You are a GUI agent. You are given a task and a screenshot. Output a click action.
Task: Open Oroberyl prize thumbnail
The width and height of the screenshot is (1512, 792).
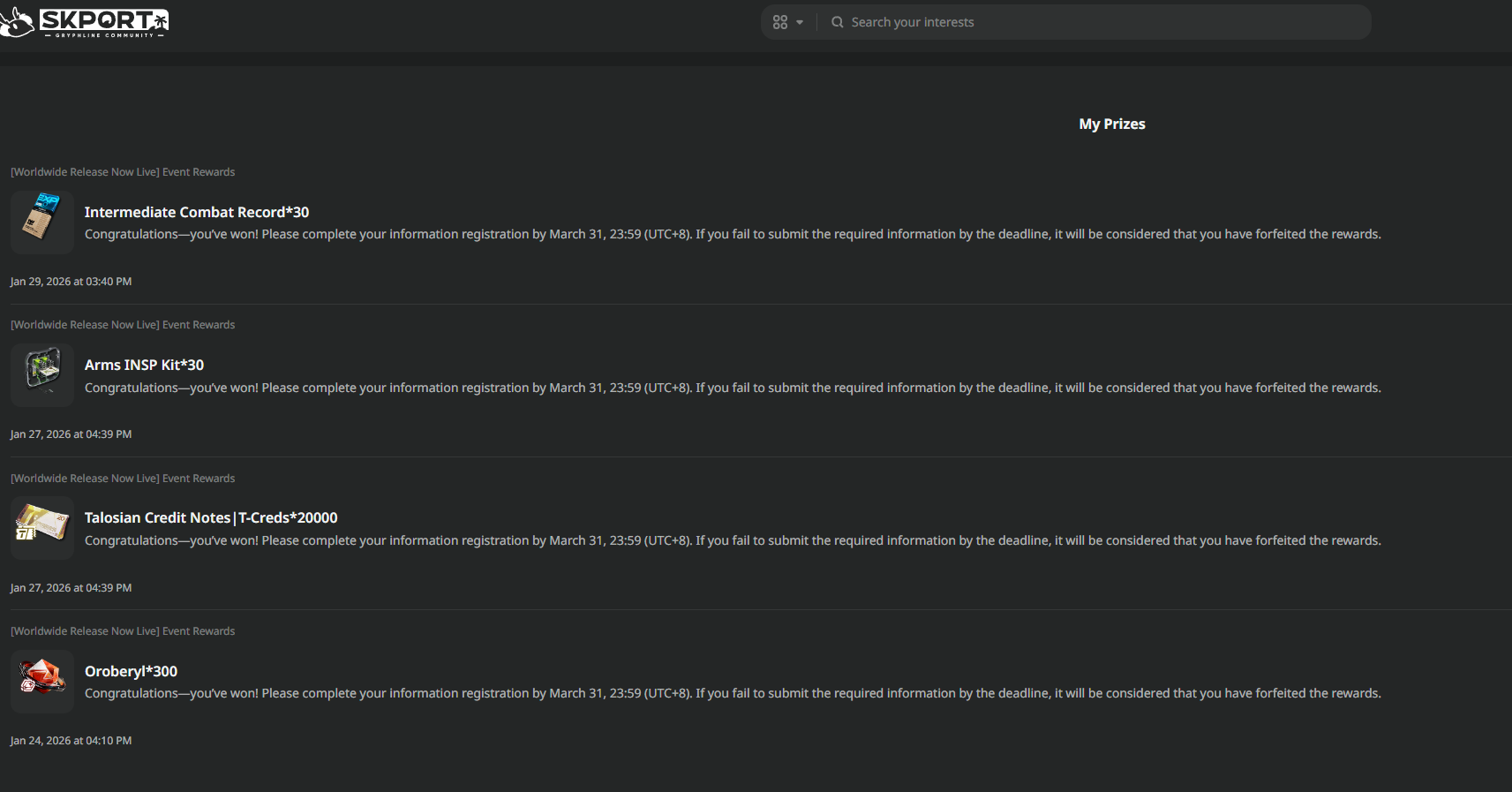(x=42, y=682)
